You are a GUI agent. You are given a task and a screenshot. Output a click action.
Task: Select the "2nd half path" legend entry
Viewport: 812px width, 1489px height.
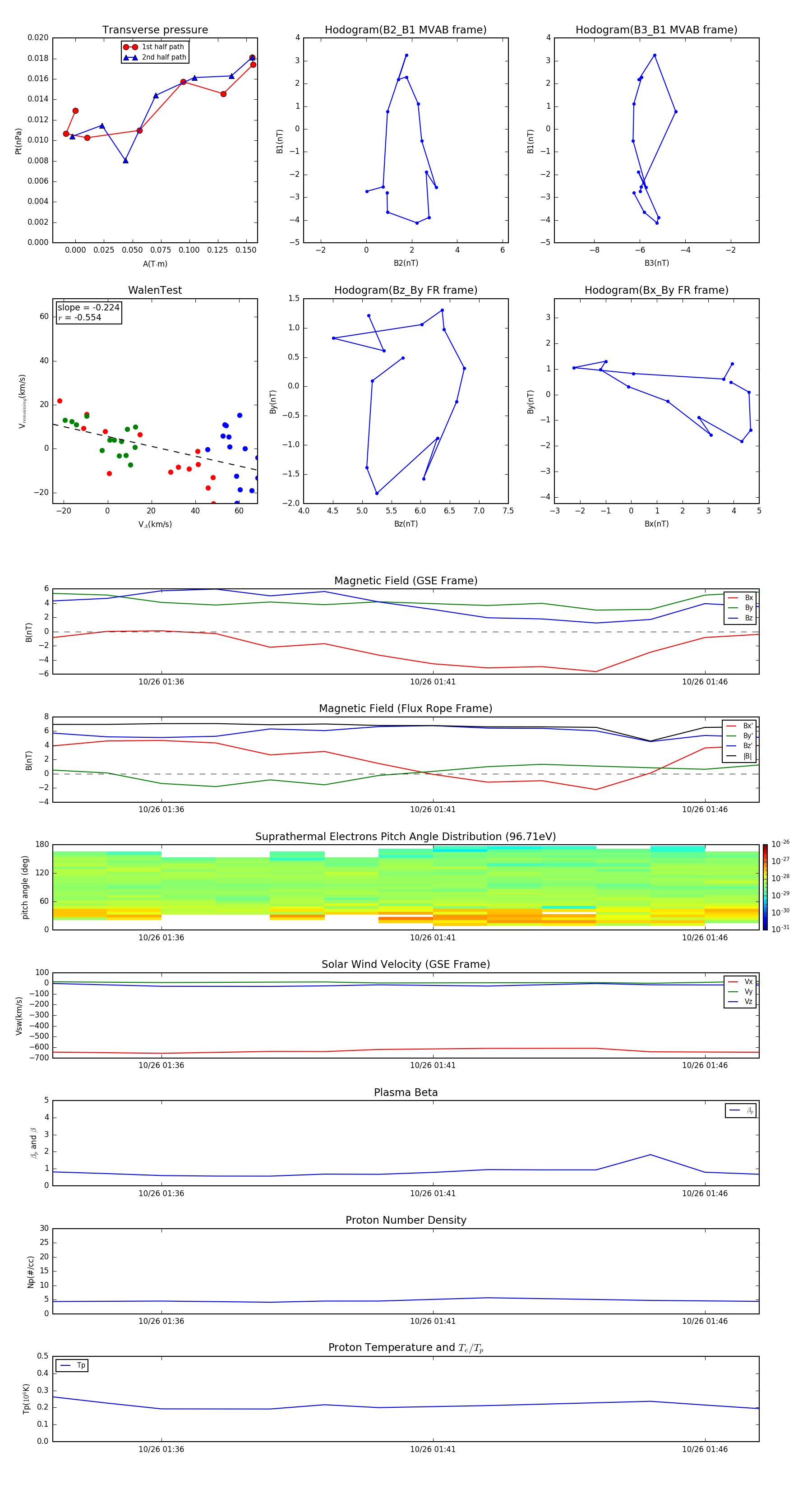(x=154, y=57)
